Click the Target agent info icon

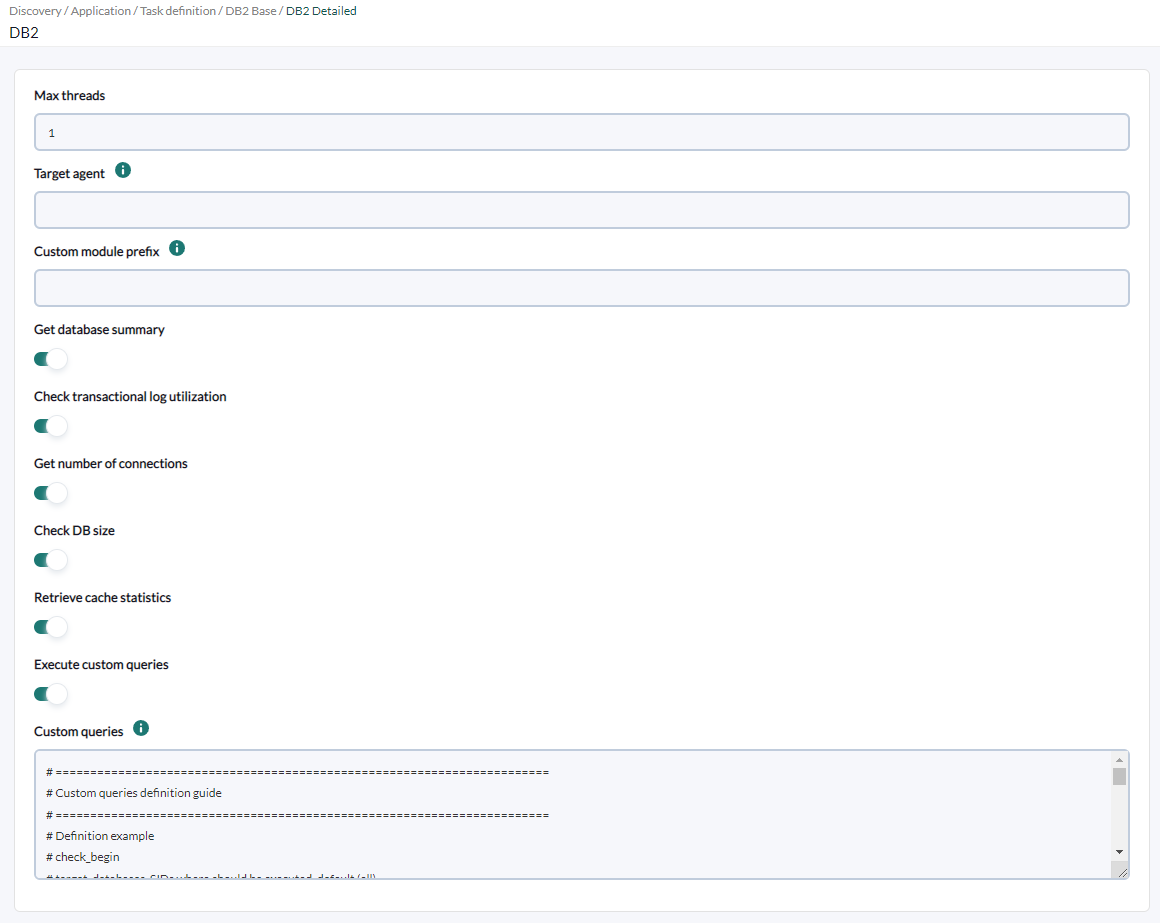tap(123, 170)
